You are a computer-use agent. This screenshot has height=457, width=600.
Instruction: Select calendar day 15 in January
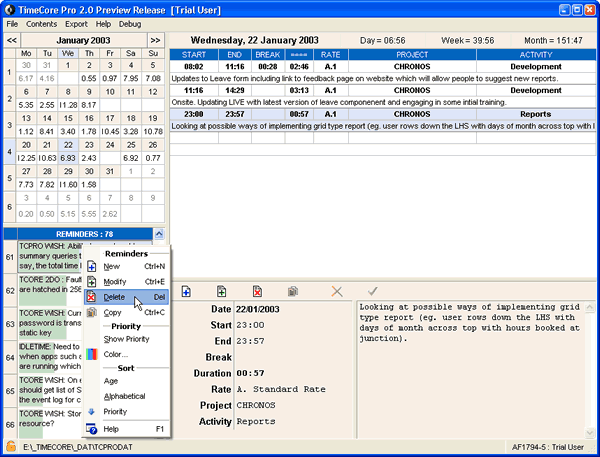(68, 118)
